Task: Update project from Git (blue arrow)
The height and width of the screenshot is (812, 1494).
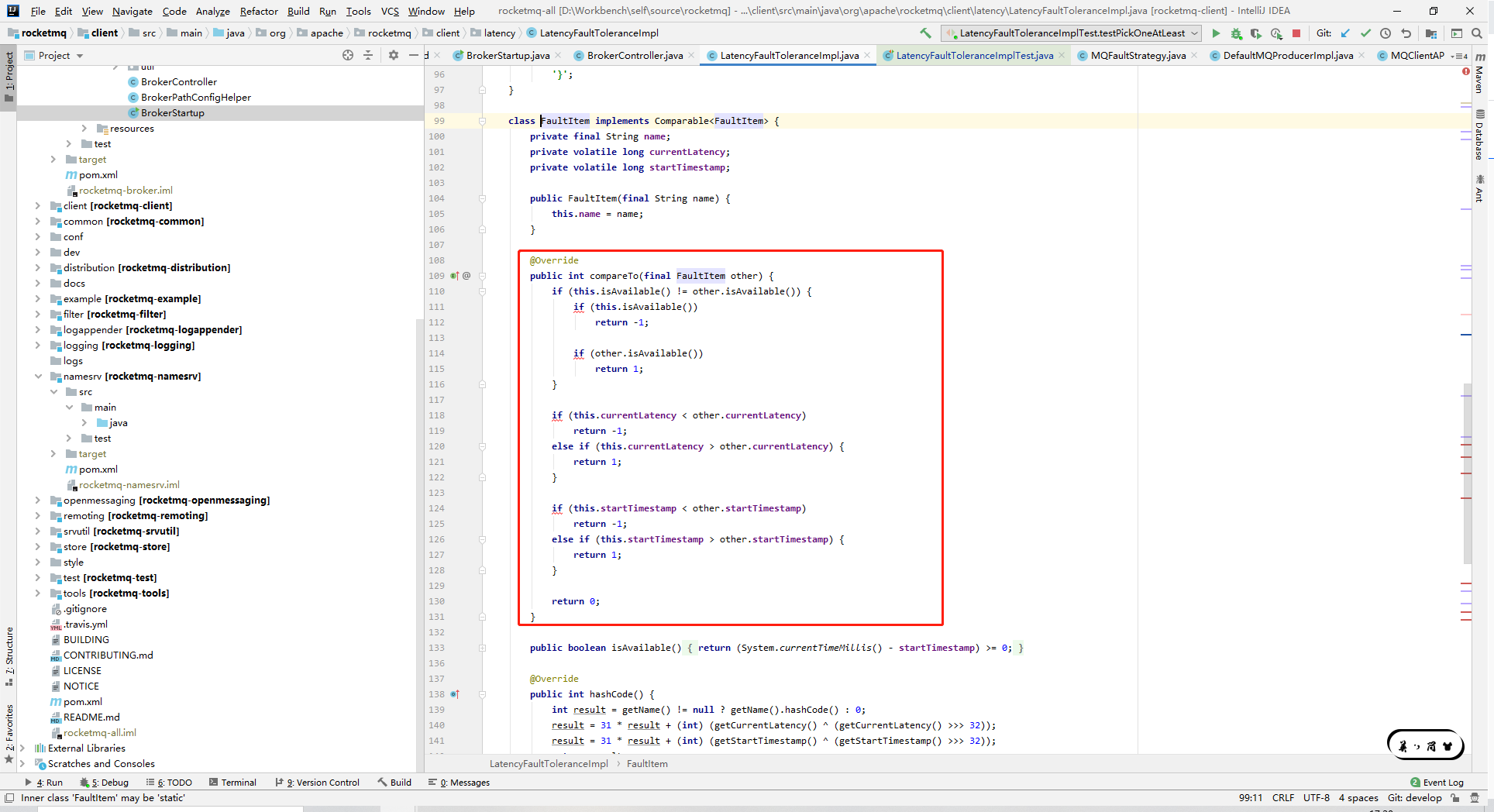Action: click(1345, 33)
